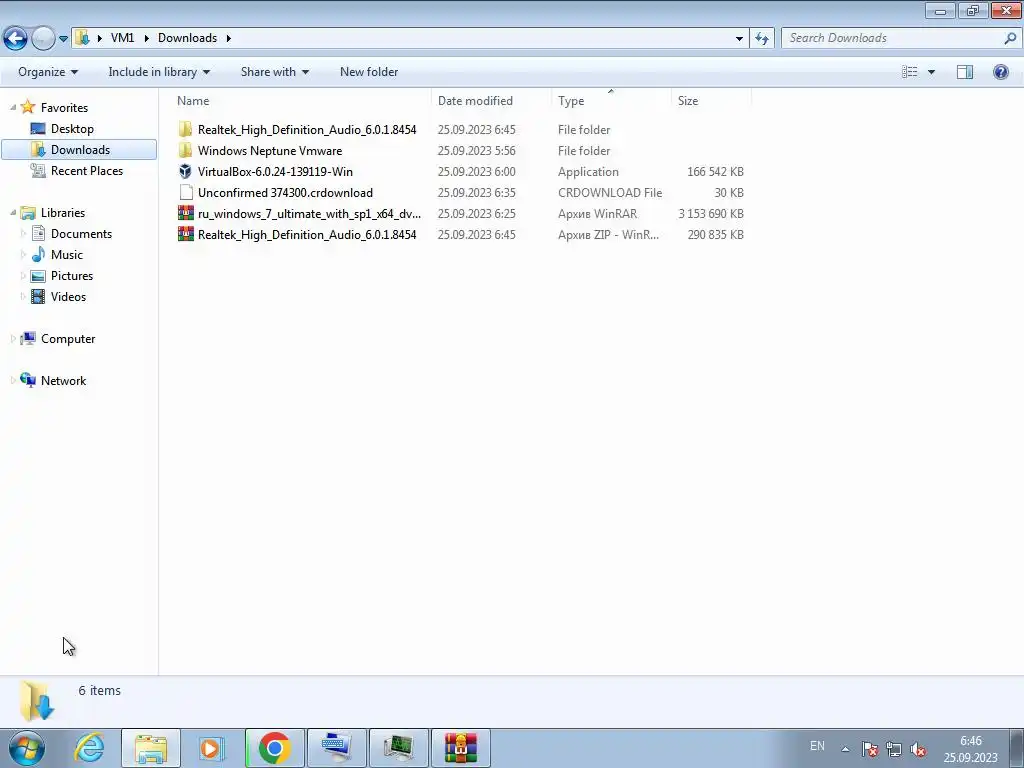The image size is (1024, 768).
Task: Open the Pictures library
Action: click(x=72, y=276)
